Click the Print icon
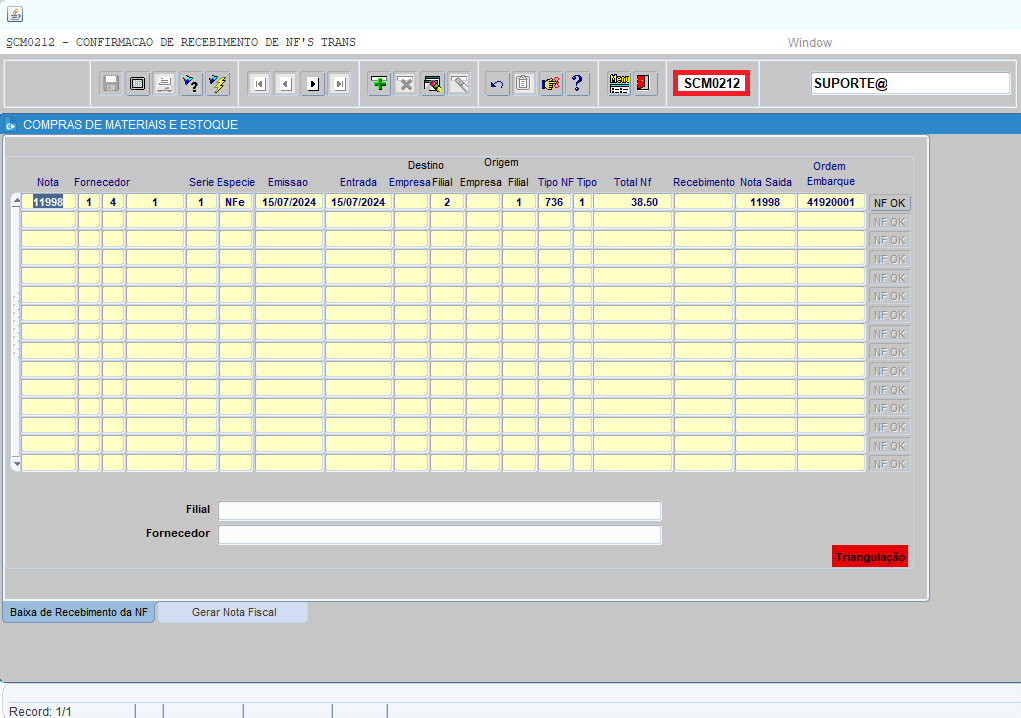The image size is (1021, 718). pos(164,83)
